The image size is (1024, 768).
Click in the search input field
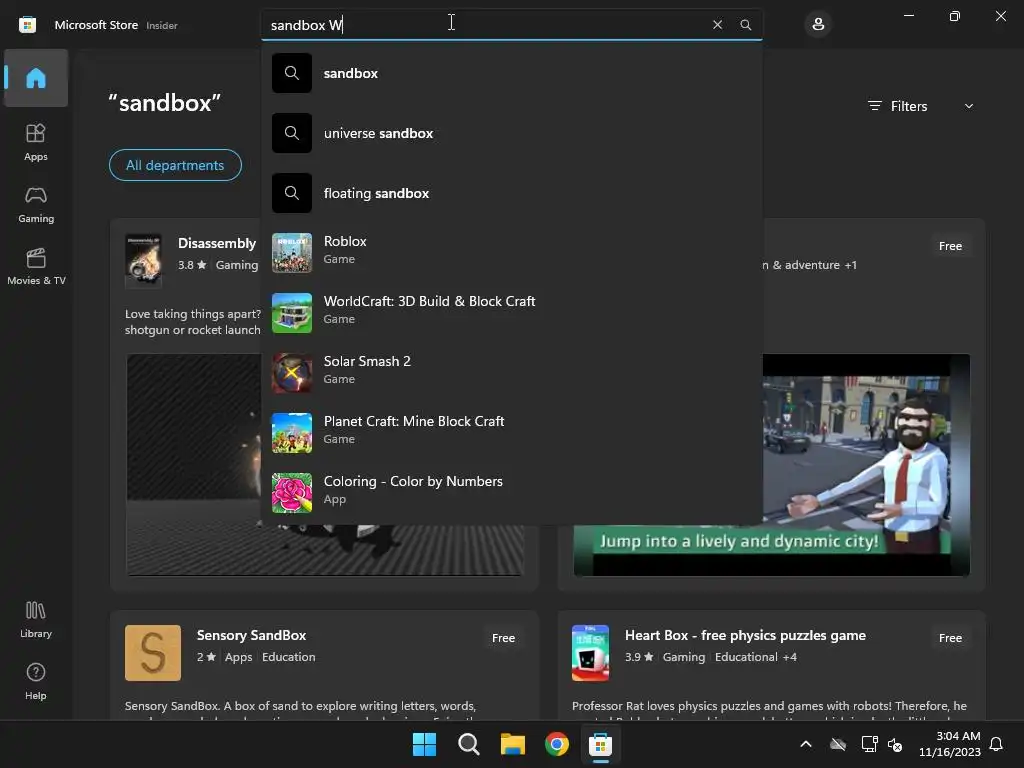[x=487, y=25]
